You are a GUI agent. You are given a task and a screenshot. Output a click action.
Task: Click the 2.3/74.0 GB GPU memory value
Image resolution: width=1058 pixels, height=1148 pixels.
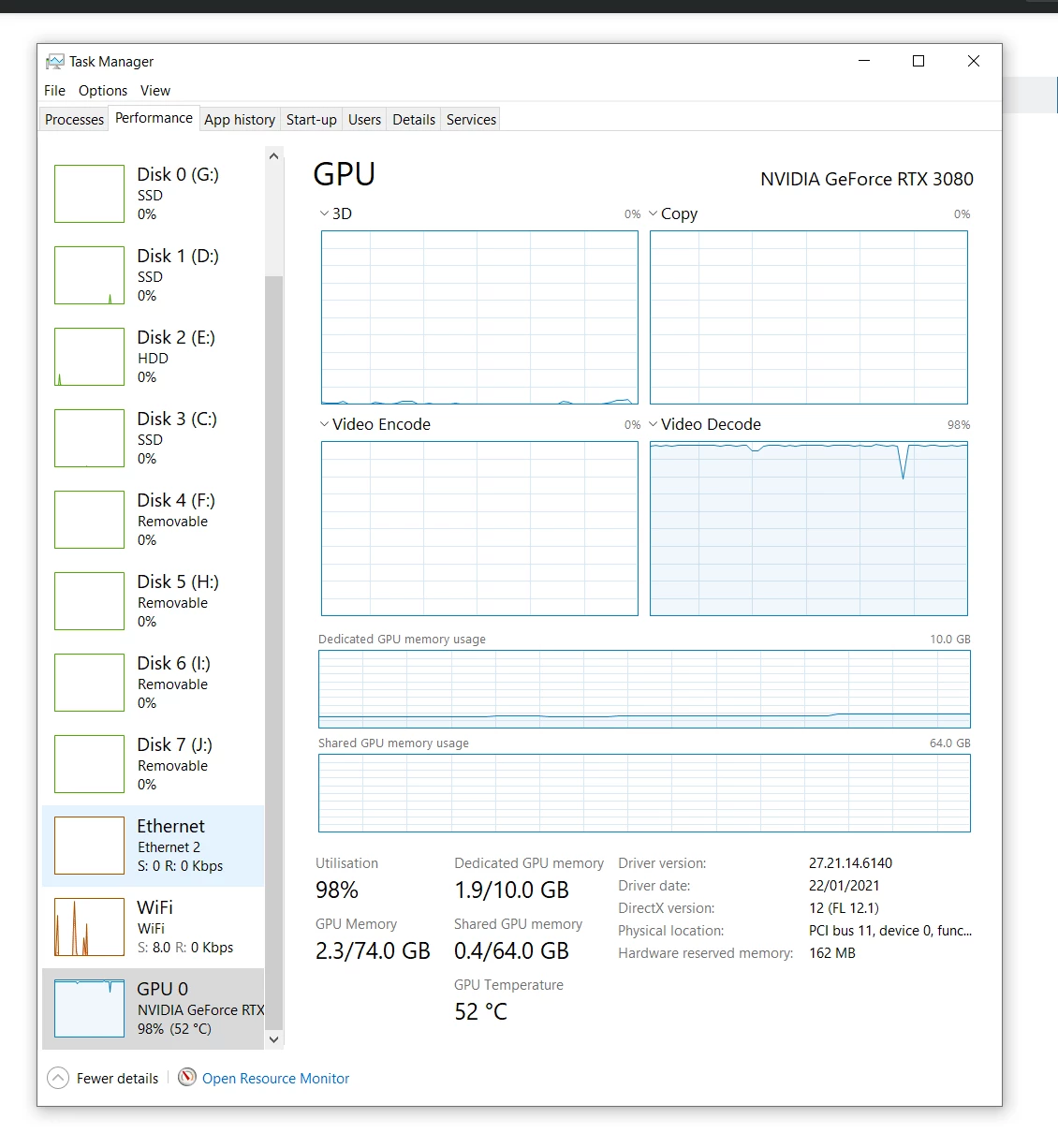coord(373,950)
